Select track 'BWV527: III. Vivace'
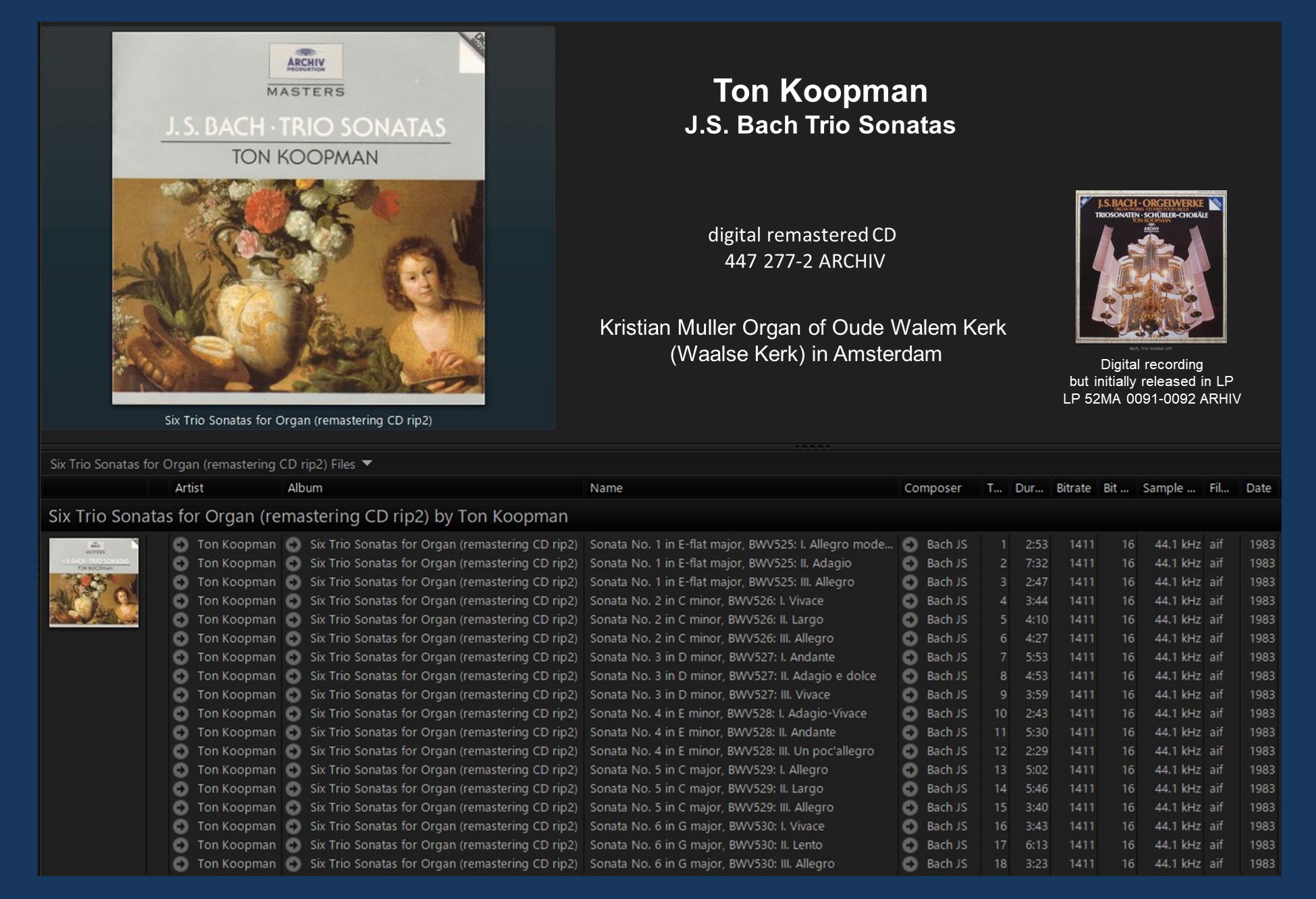Viewport: 1316px width, 899px height. (x=710, y=694)
